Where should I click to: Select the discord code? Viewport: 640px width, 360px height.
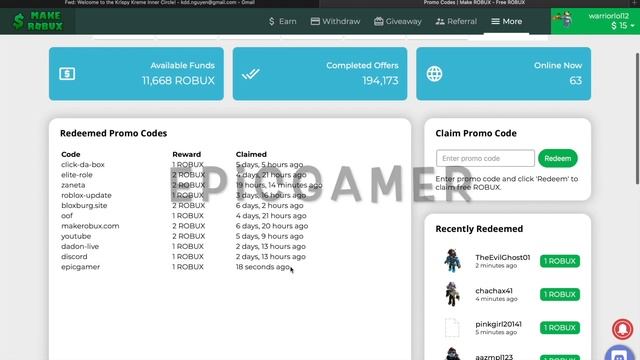[x=74, y=256]
